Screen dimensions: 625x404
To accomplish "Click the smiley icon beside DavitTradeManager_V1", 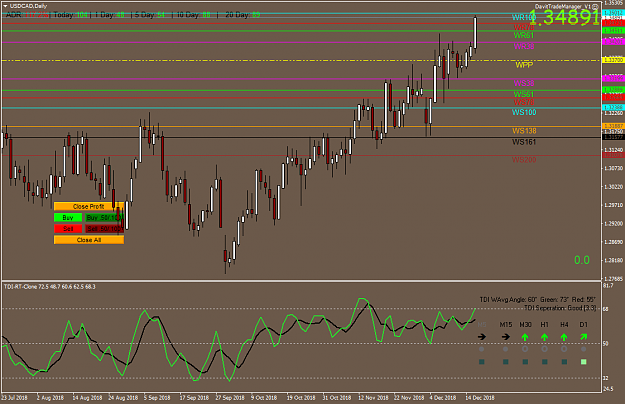I will coord(595,6).
